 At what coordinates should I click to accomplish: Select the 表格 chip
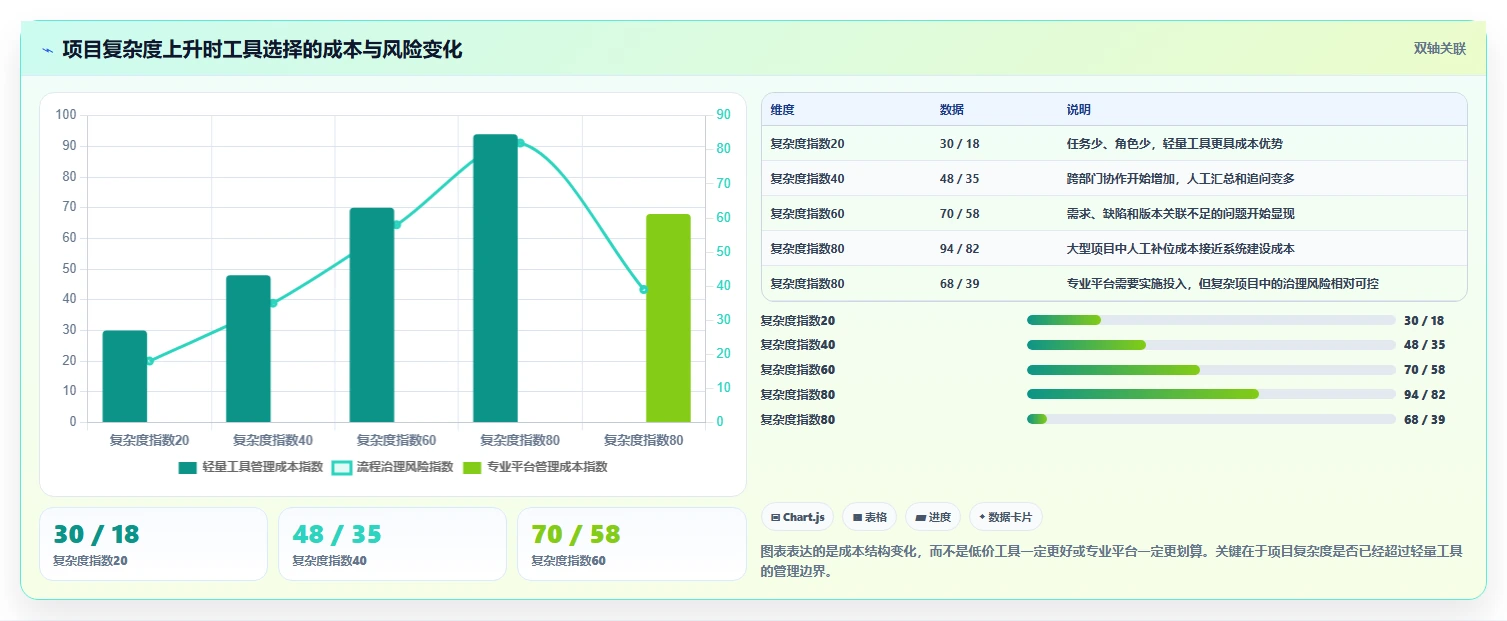click(869, 517)
